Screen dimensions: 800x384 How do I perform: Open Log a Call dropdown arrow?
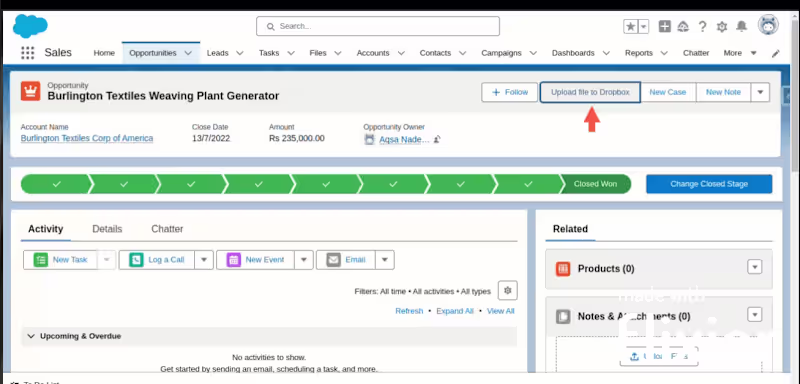204,260
